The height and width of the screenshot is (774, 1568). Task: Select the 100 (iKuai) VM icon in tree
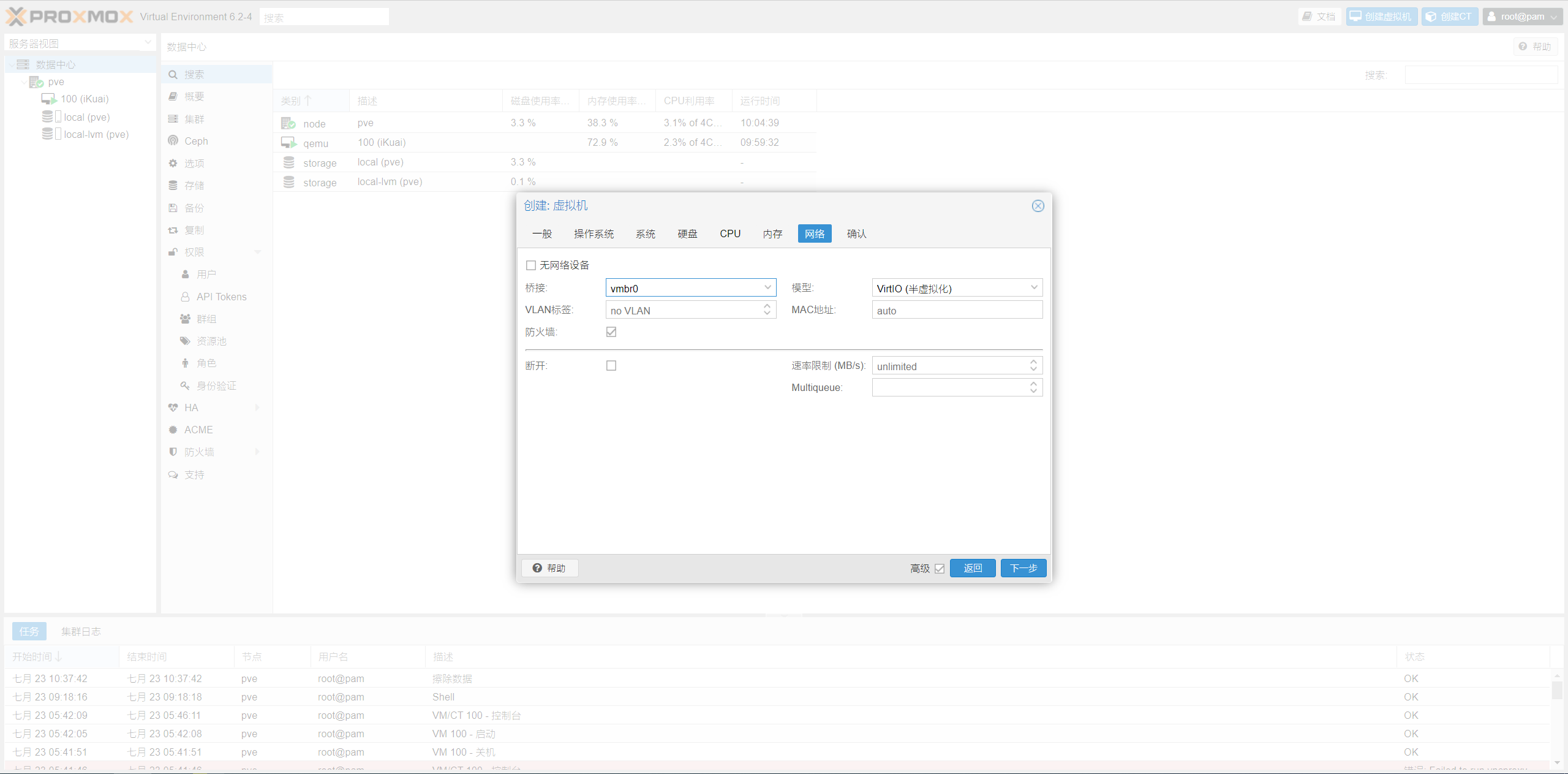tap(49, 99)
